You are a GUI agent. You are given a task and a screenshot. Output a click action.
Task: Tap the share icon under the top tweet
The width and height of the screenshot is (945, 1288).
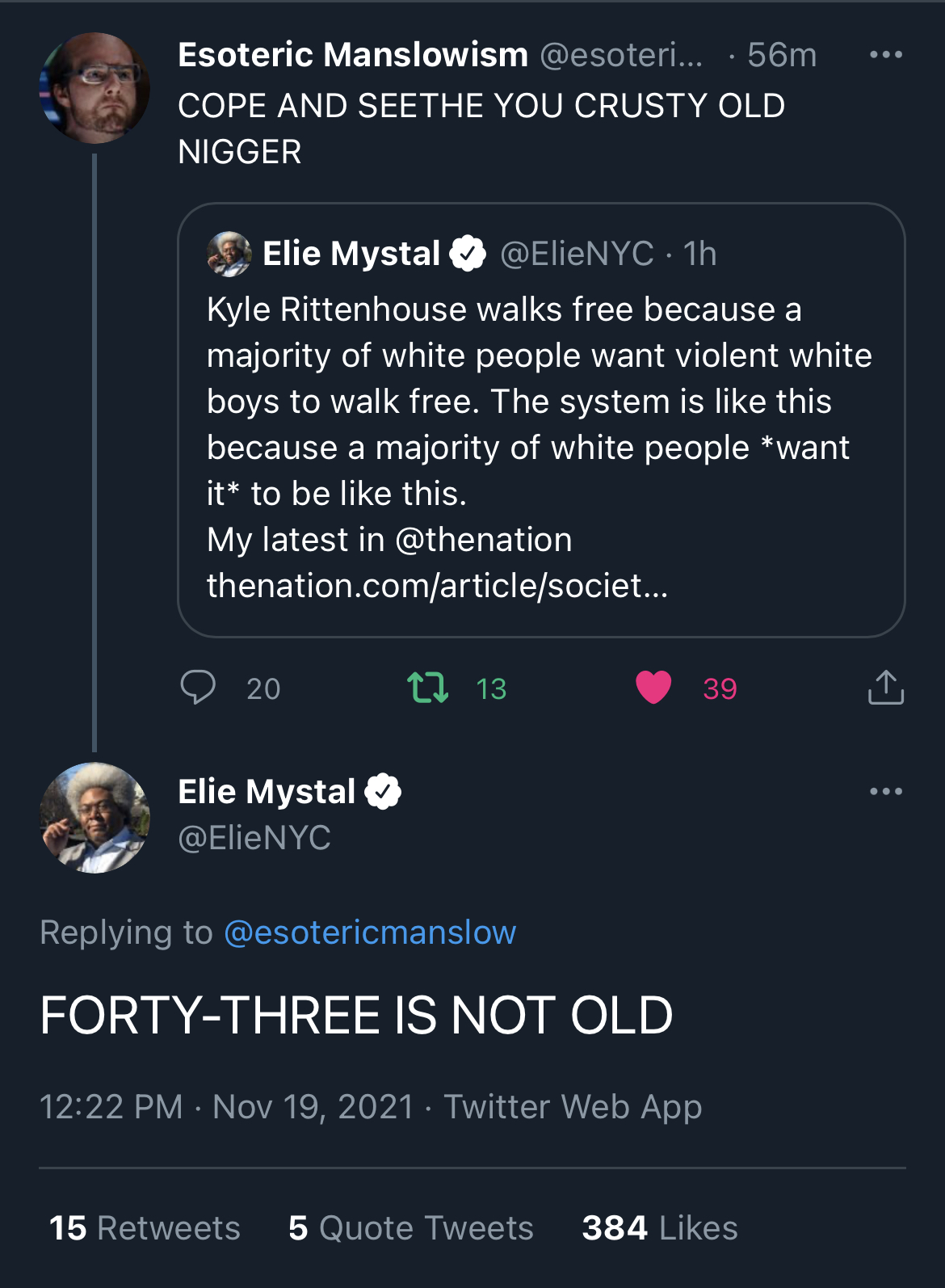pos(885,688)
